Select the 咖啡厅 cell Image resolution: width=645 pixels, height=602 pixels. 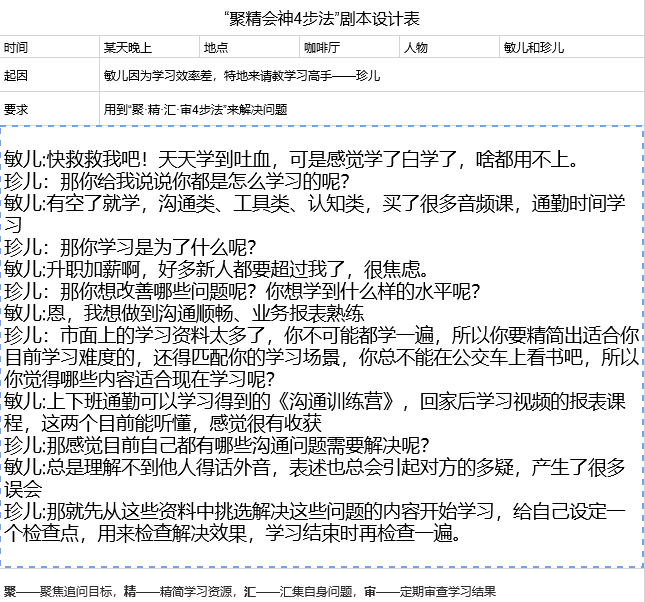pyautogui.click(x=349, y=47)
